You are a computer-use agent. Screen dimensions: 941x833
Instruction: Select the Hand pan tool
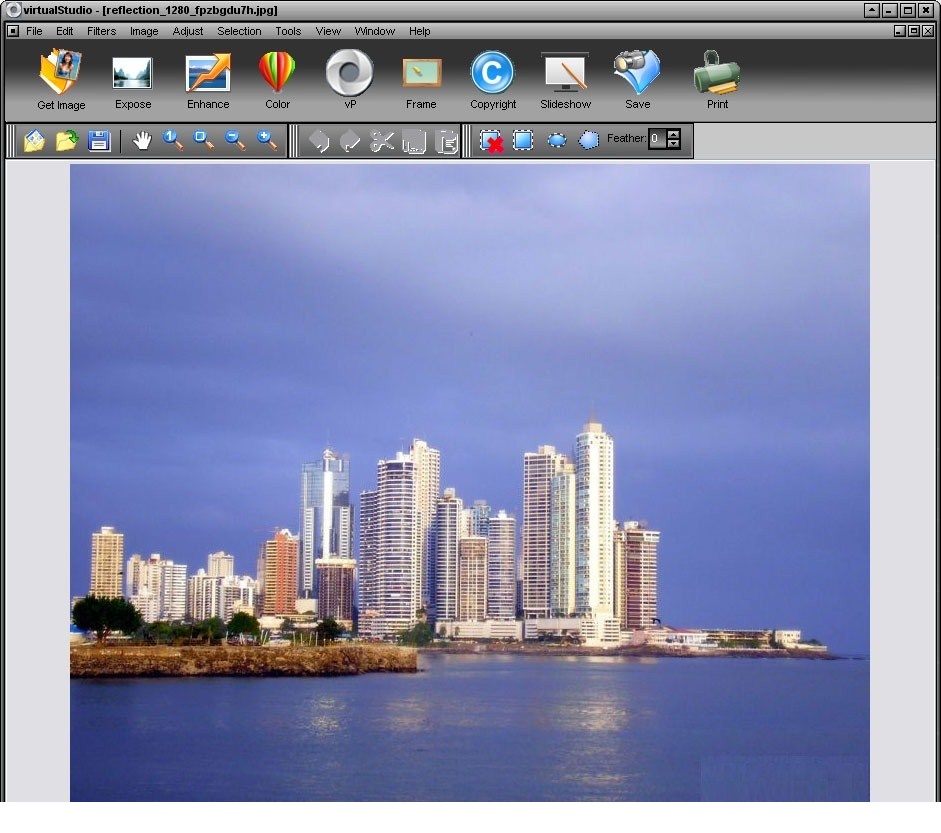(142, 141)
